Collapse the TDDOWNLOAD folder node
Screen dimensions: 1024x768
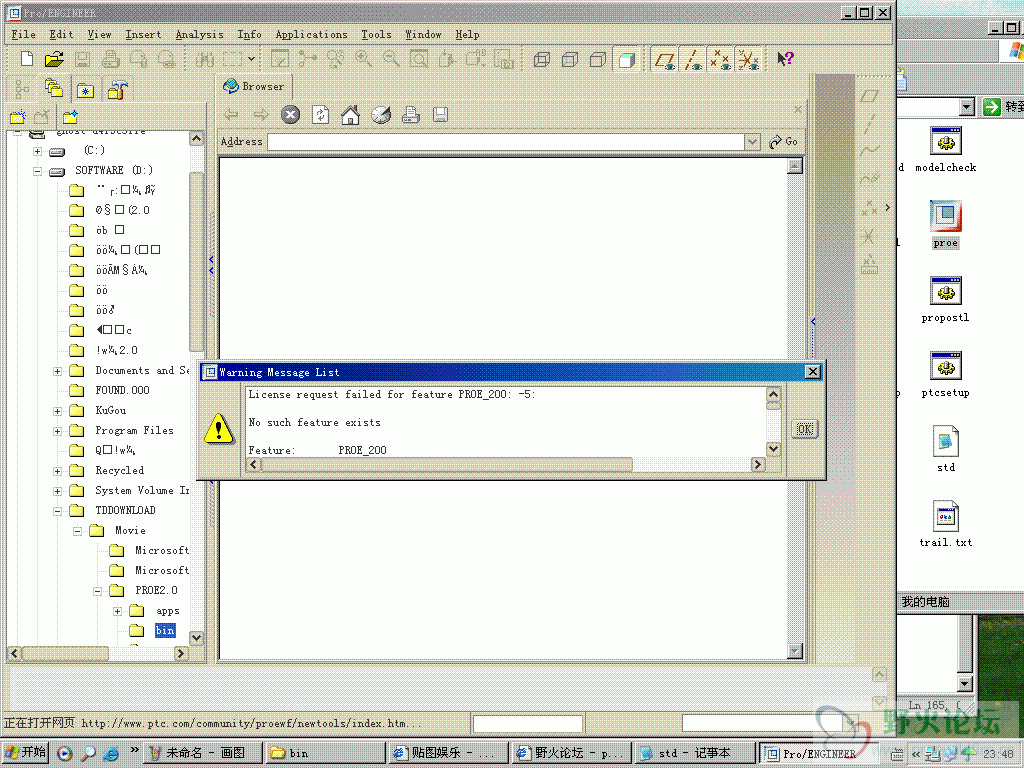pyautogui.click(x=57, y=511)
